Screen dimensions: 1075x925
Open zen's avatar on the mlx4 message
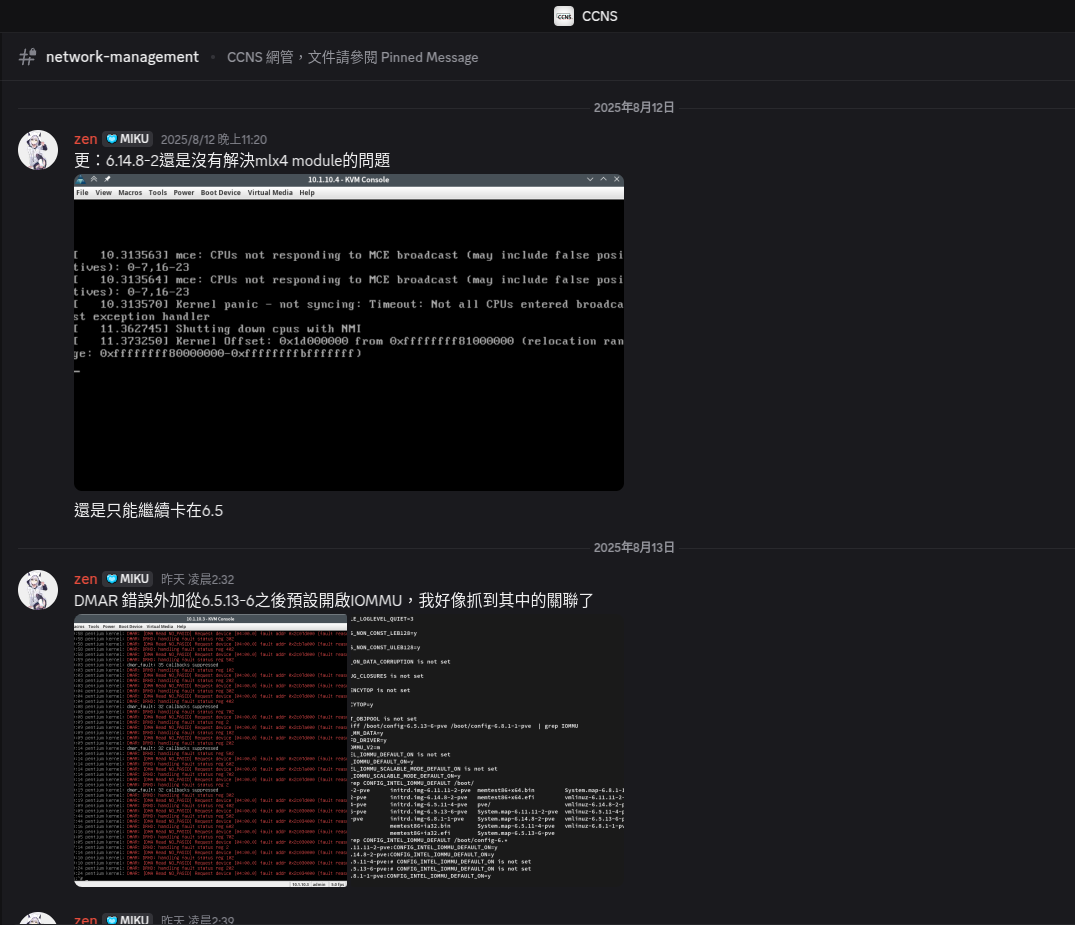[x=38, y=150]
